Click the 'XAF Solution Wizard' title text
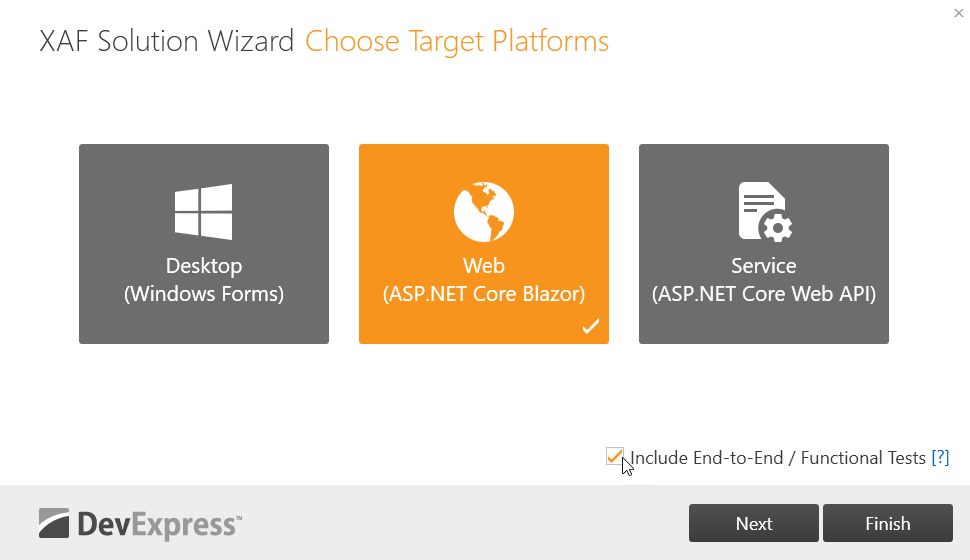 click(166, 41)
